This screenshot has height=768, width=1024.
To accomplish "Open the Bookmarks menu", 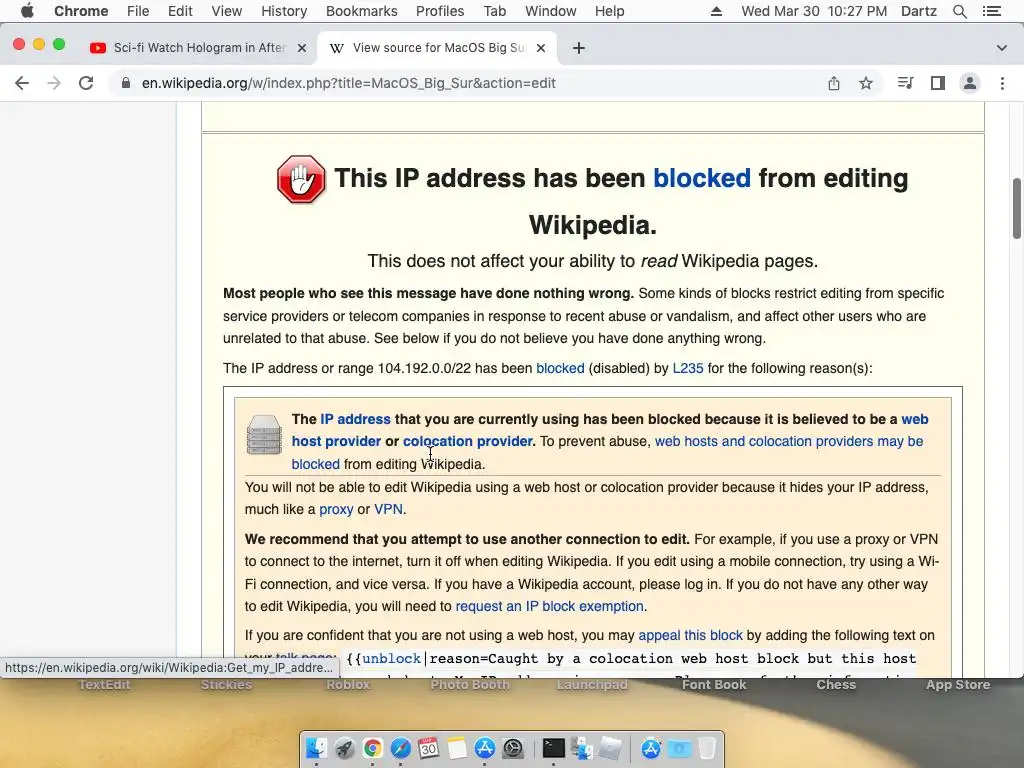I will click(x=361, y=11).
